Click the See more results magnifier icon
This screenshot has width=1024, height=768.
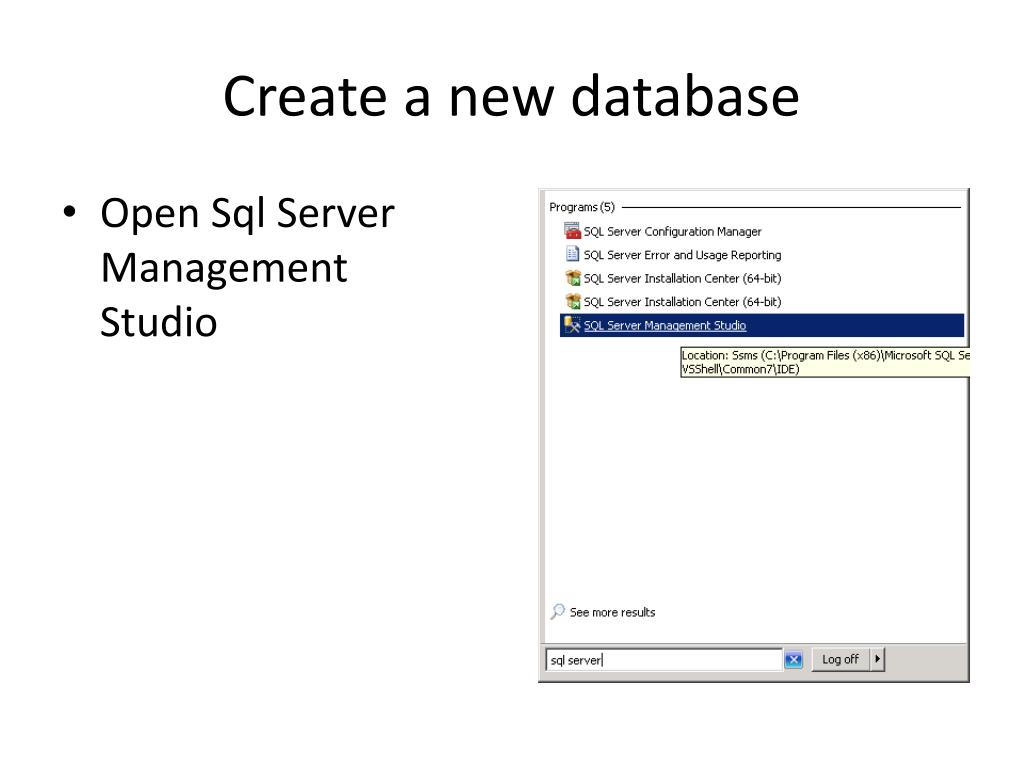tap(557, 611)
